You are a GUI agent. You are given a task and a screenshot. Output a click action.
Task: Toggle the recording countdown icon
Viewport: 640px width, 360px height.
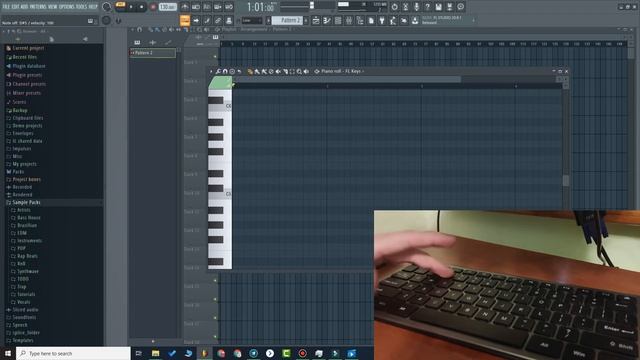tap(207, 7)
